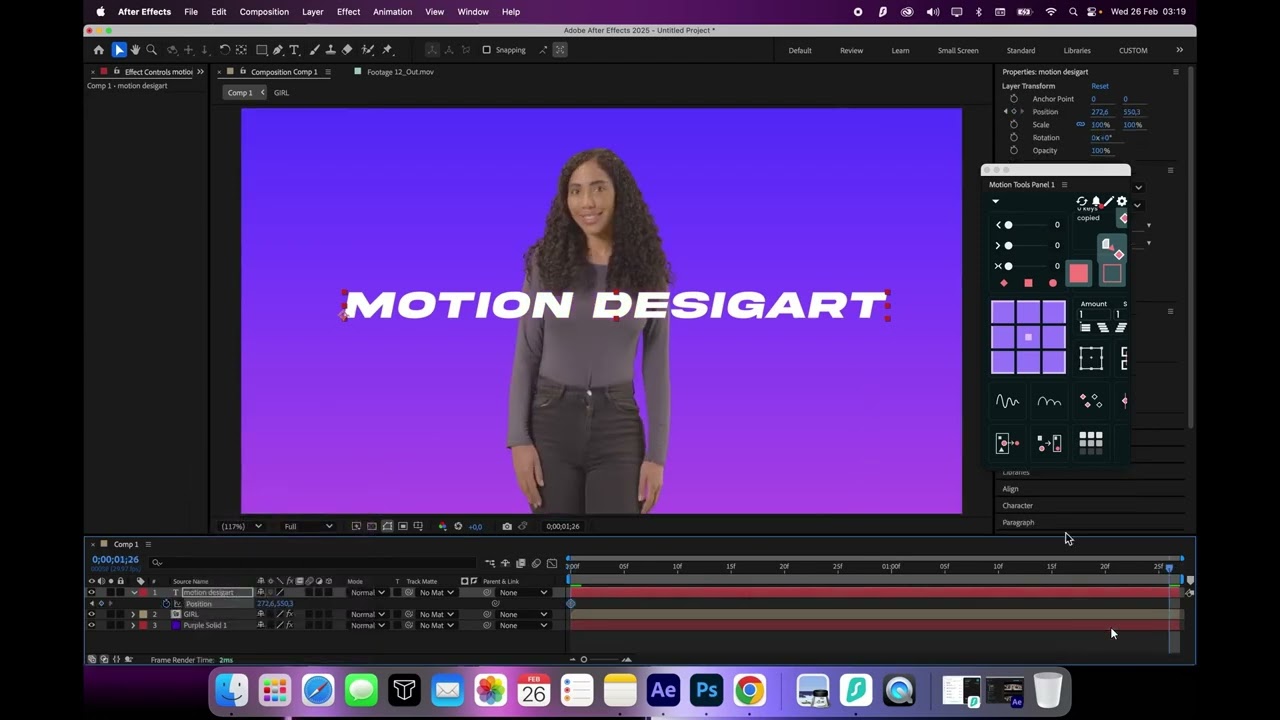Screen dimensions: 1280x720
Task: Toggle Opacity stopwatch in Properties panel
Action: point(1014,151)
